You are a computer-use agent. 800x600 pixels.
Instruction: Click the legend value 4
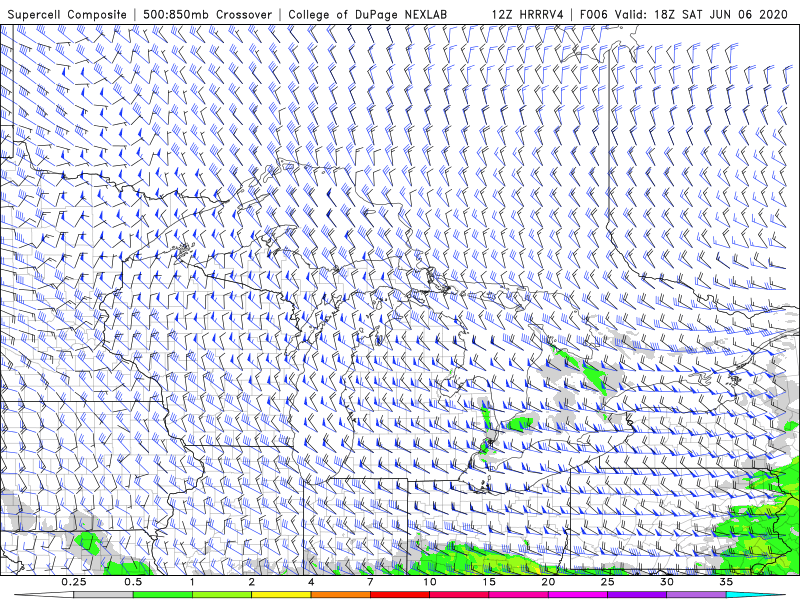(311, 582)
